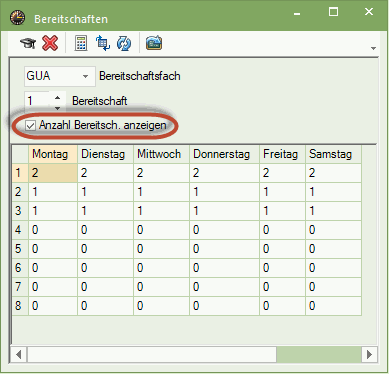This screenshot has width=389, height=374.
Task: Select Freitag cell in row 4
Action: point(282,230)
